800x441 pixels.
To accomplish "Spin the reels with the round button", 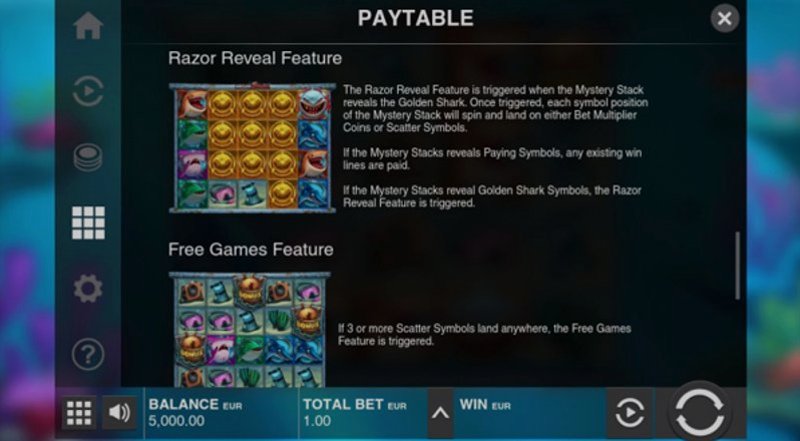I will pos(699,412).
